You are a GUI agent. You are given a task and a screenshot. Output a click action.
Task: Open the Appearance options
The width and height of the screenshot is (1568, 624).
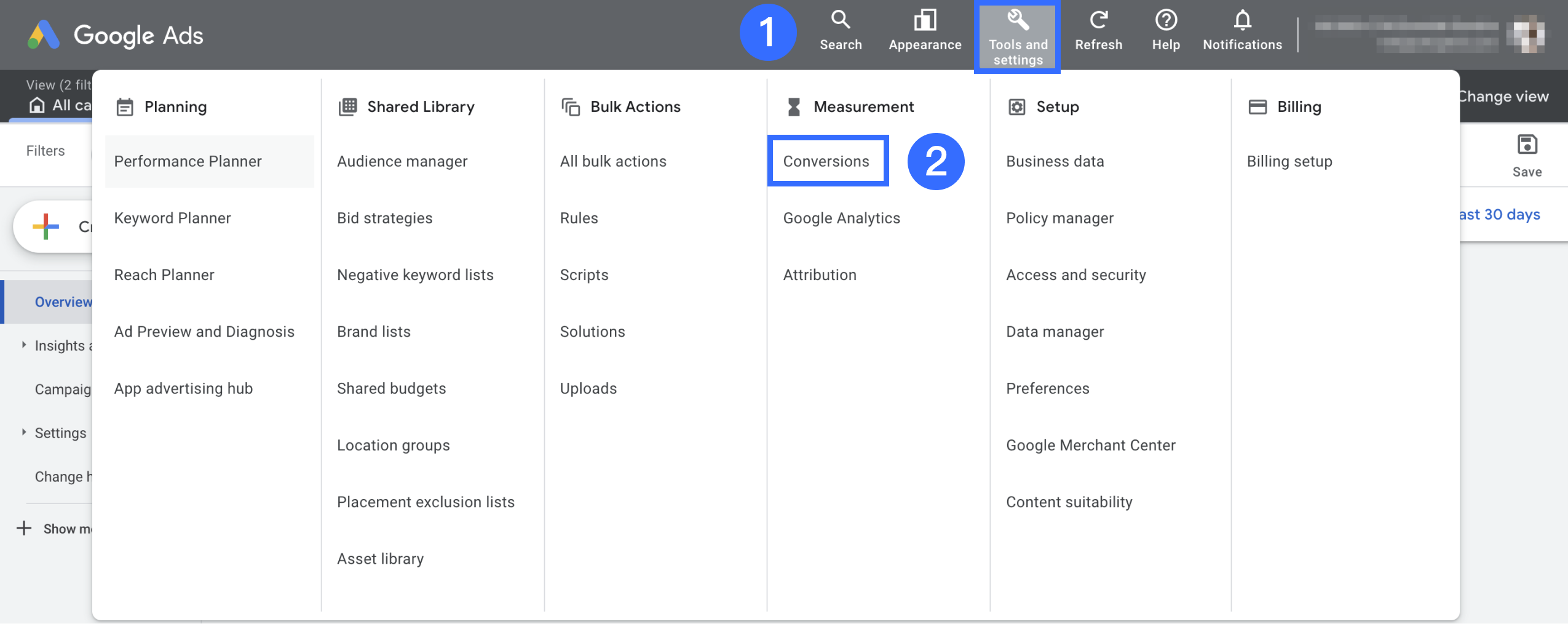[924, 31]
